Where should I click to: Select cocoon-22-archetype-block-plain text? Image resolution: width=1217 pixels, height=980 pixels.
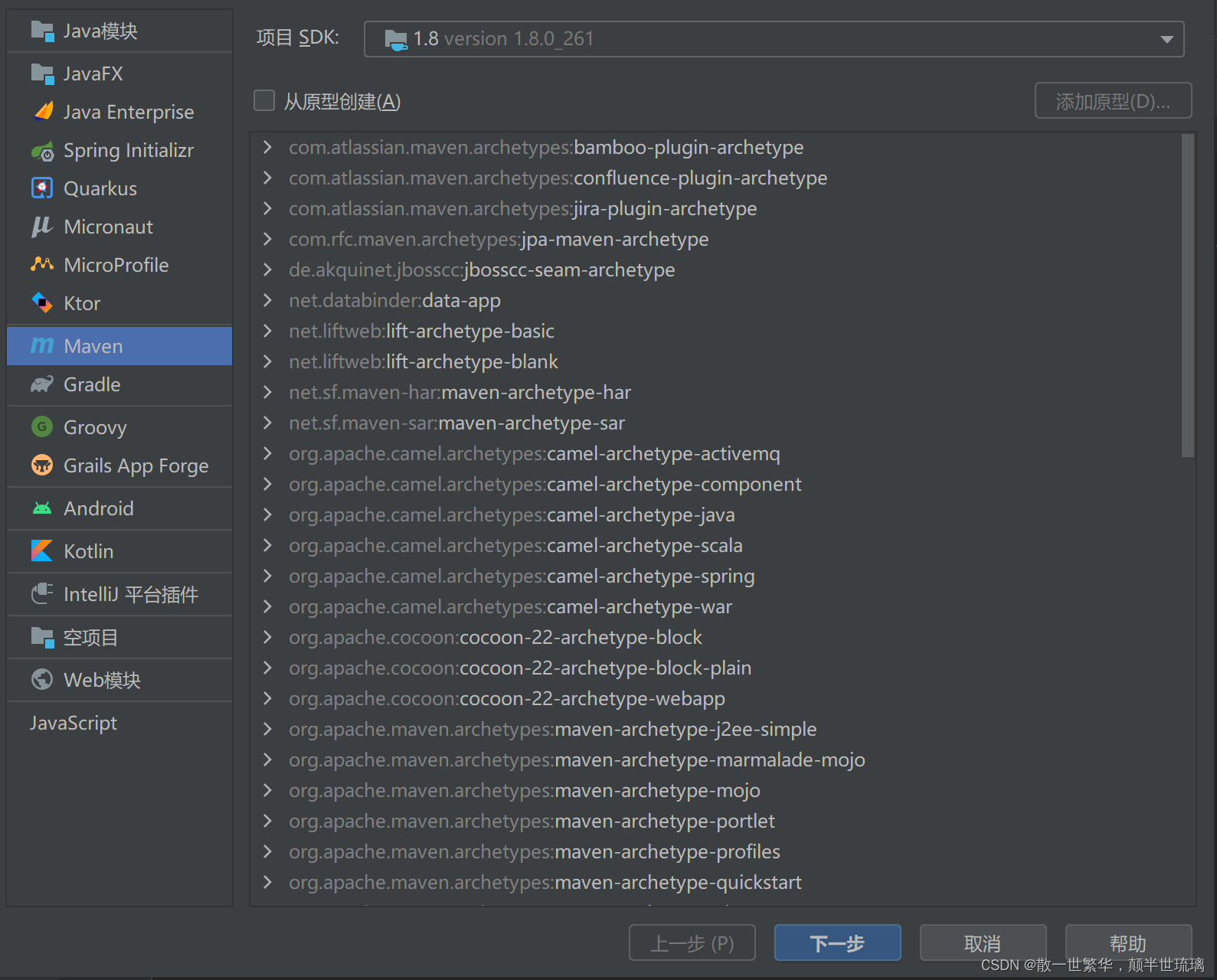pos(605,668)
